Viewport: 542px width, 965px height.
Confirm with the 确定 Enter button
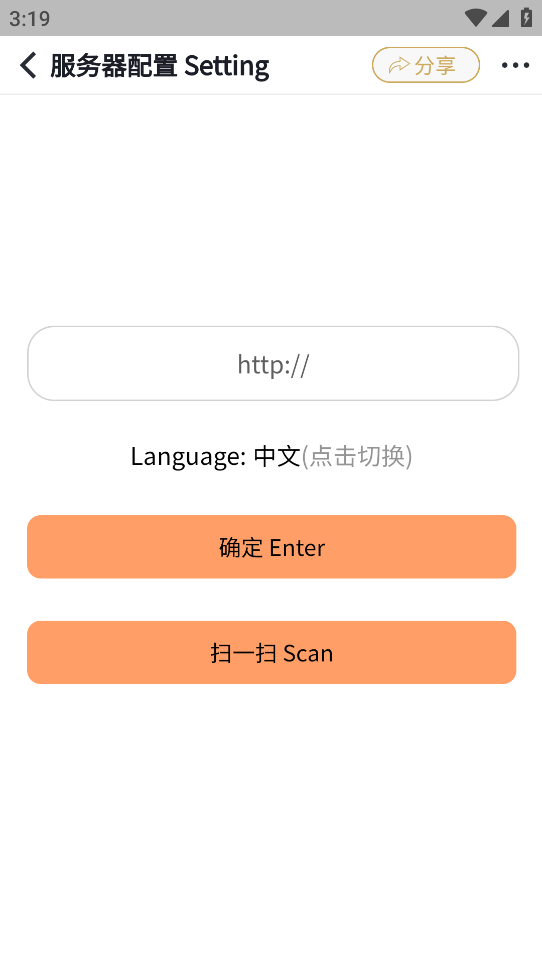click(x=271, y=547)
